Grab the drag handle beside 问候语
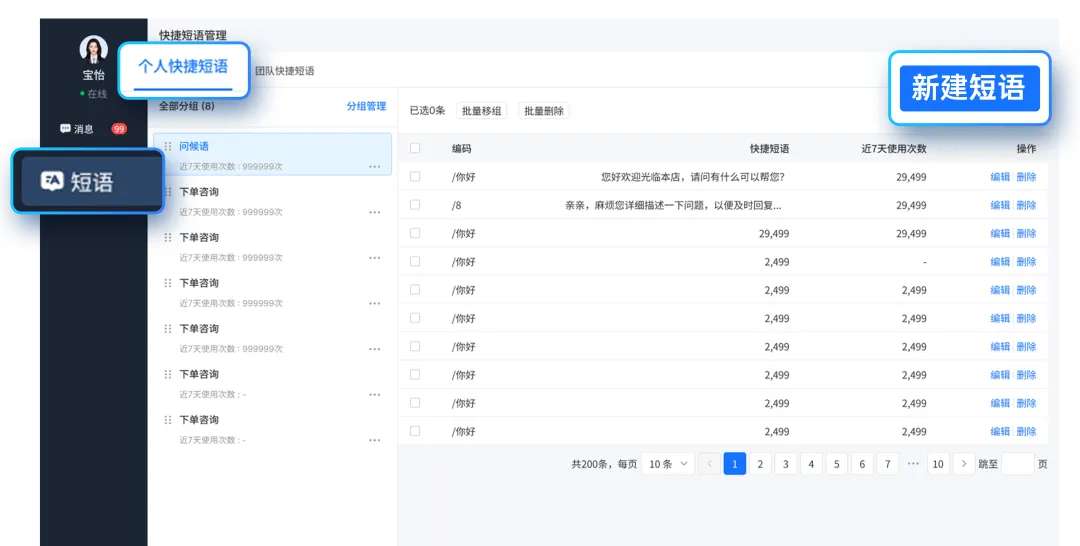1080x546 pixels. [168, 147]
